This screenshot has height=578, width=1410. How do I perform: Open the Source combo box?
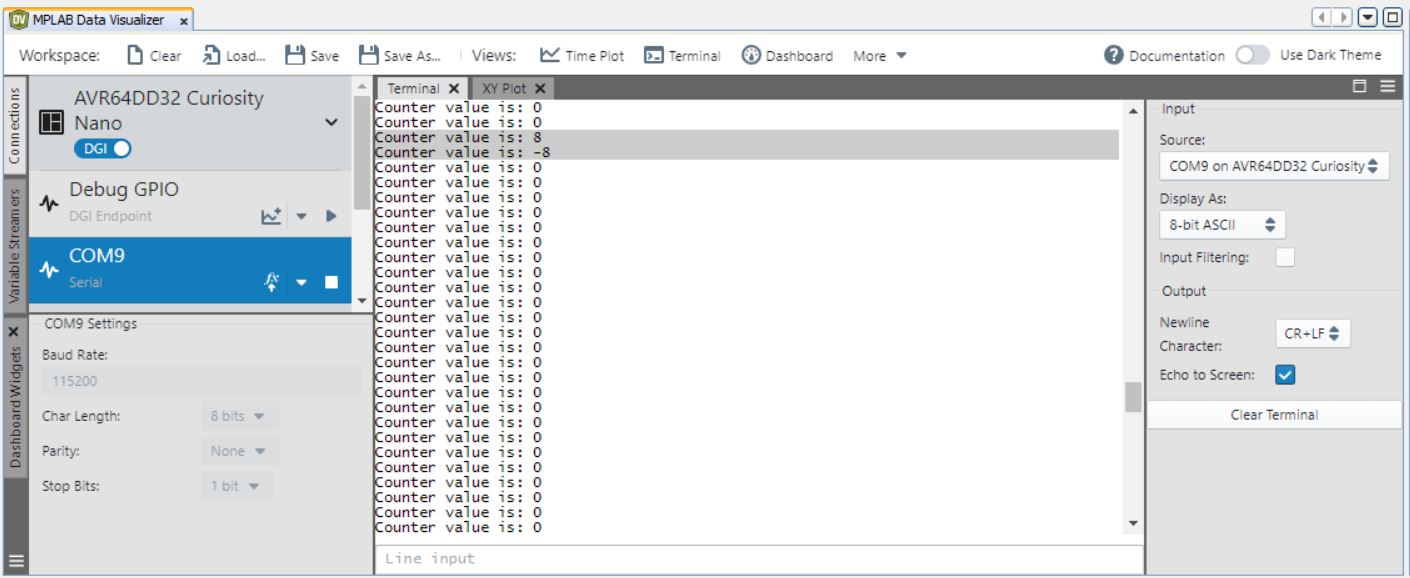tap(1274, 165)
